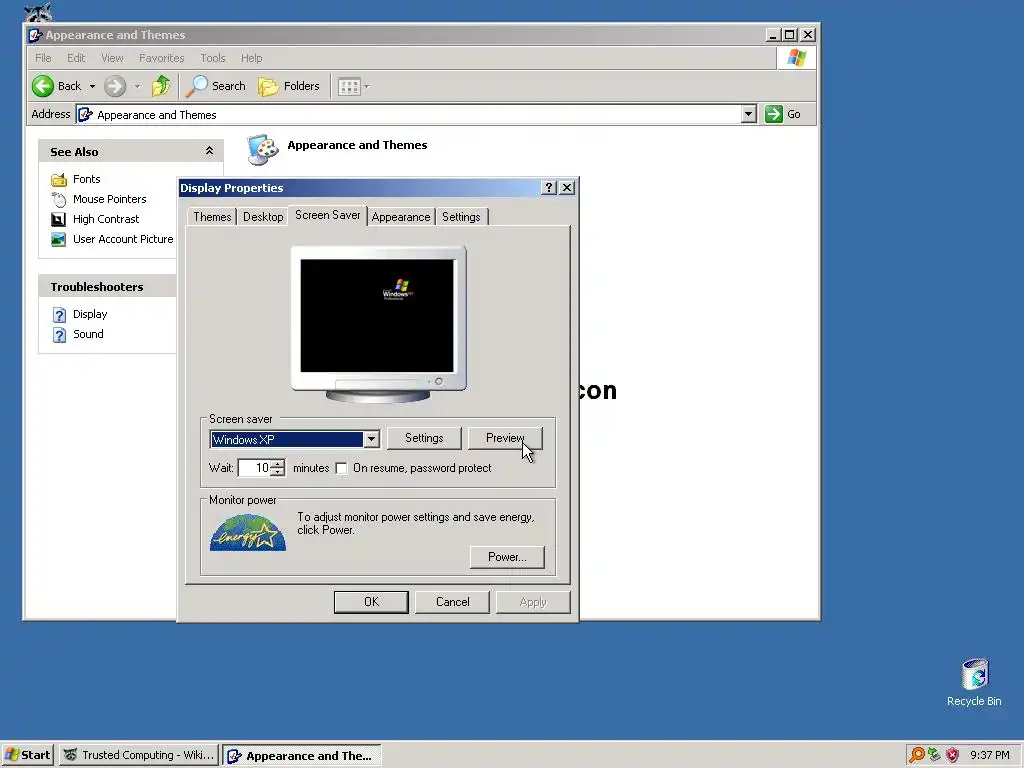
Task: Switch to Trusted Computing taskbar window
Action: coord(139,755)
